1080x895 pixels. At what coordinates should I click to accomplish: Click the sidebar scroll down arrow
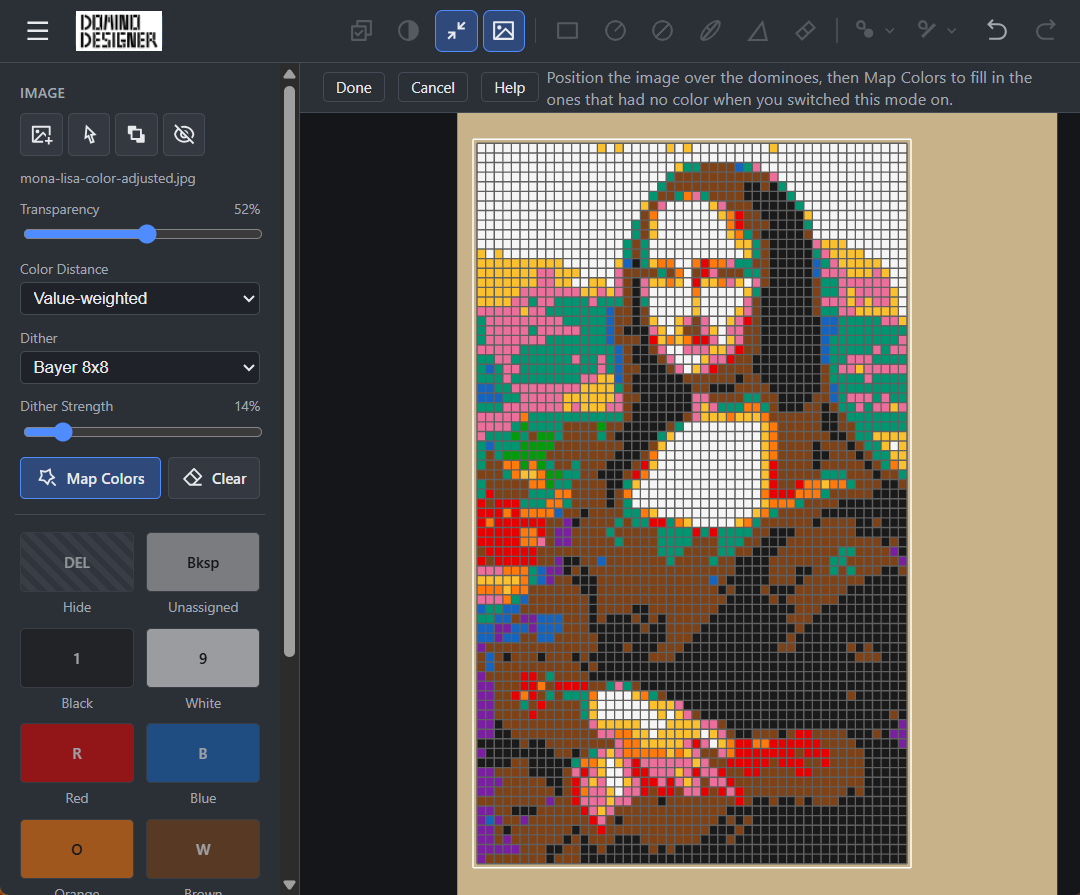coord(289,885)
